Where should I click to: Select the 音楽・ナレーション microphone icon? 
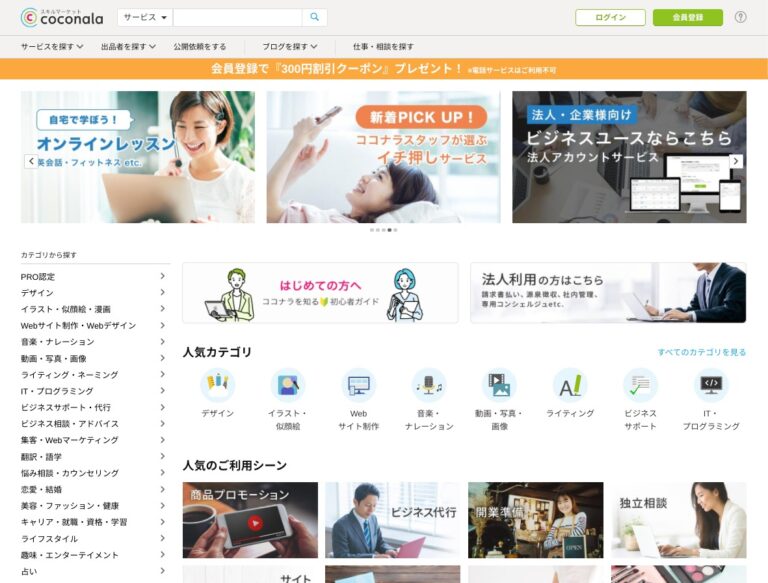coord(429,385)
